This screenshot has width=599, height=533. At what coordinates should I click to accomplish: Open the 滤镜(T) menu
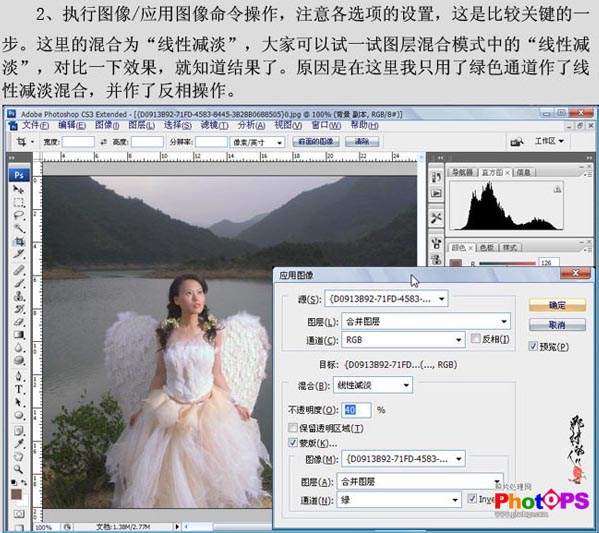(x=214, y=125)
